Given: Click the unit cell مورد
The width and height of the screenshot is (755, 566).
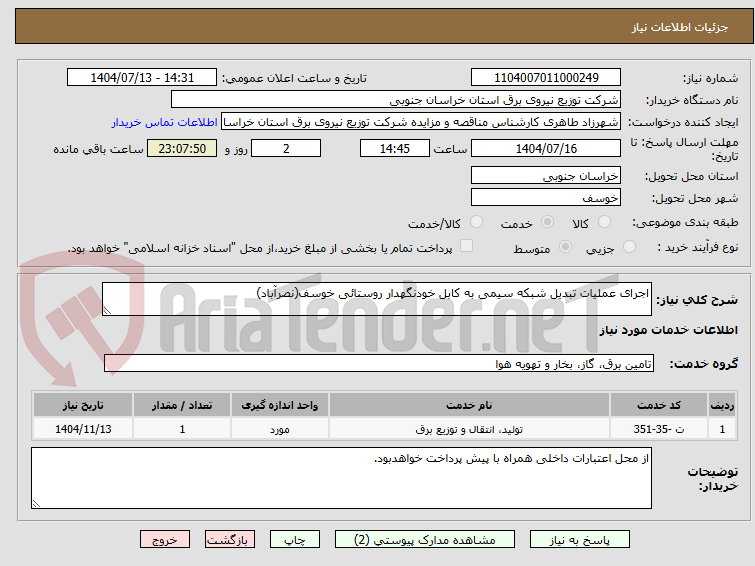Looking at the screenshot, I should click(280, 429).
